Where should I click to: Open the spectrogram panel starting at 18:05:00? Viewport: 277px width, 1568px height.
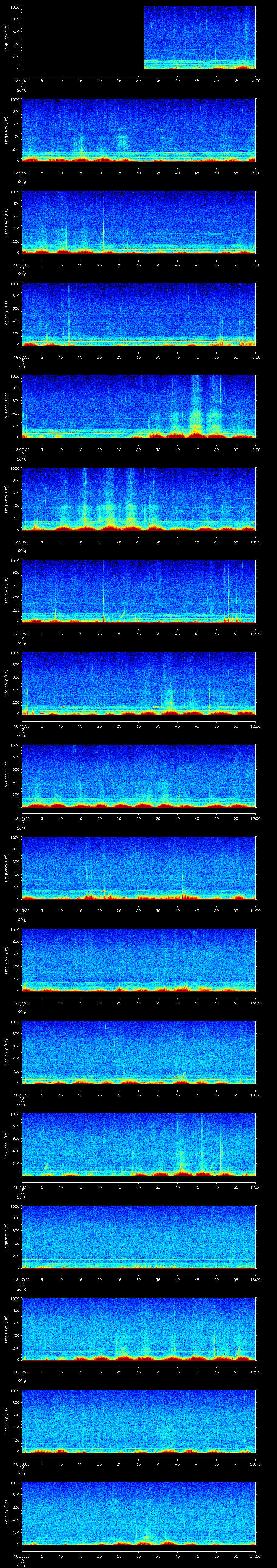(138, 130)
